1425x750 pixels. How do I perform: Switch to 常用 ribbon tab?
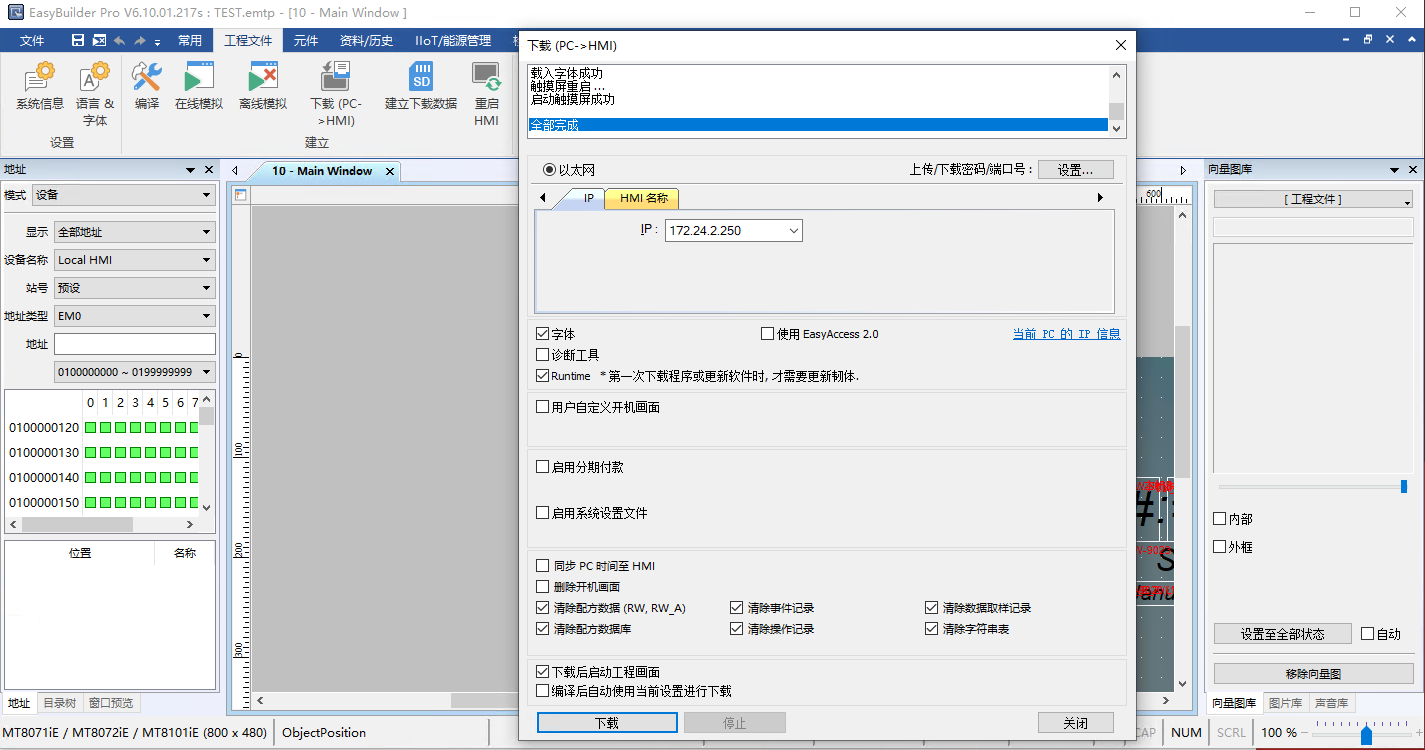click(190, 41)
